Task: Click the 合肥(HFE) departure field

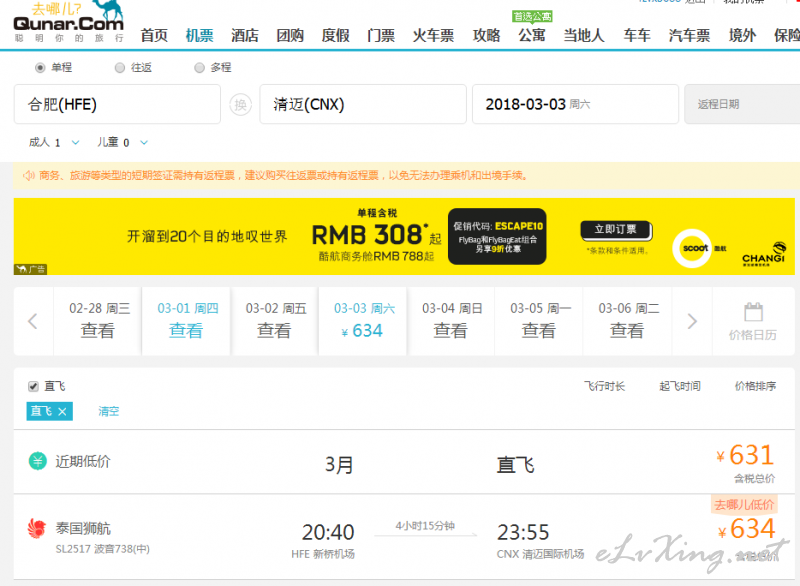Action: 117,105
